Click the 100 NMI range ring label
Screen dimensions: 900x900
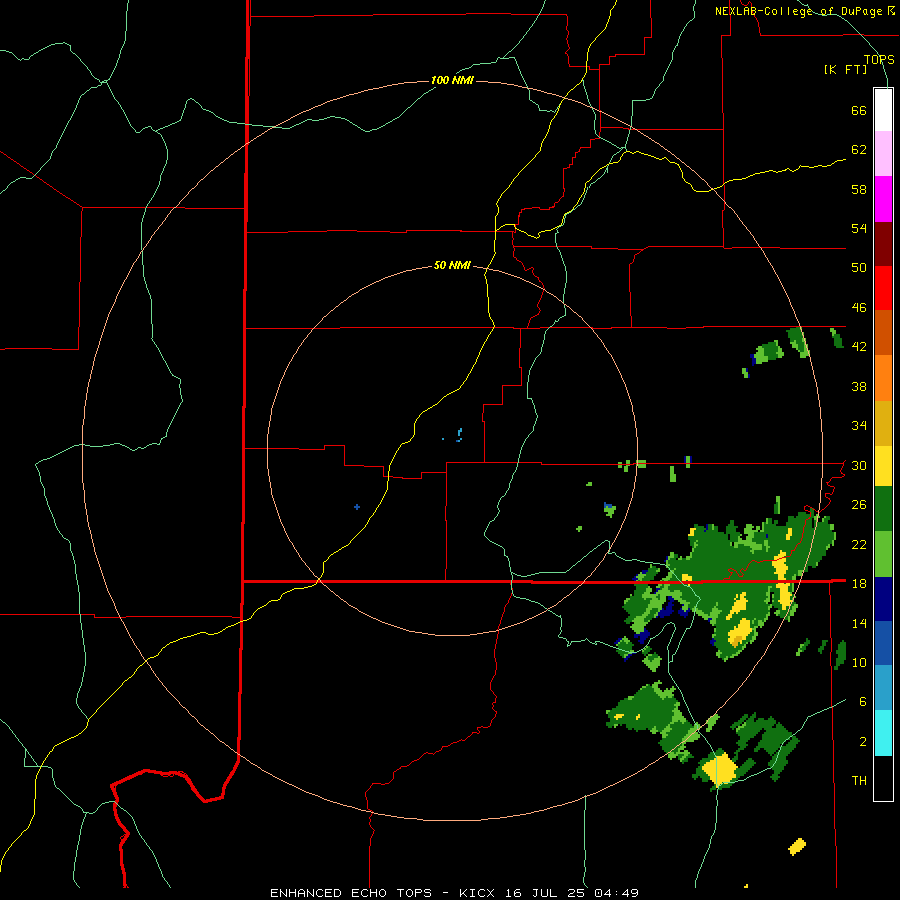pyautogui.click(x=452, y=80)
